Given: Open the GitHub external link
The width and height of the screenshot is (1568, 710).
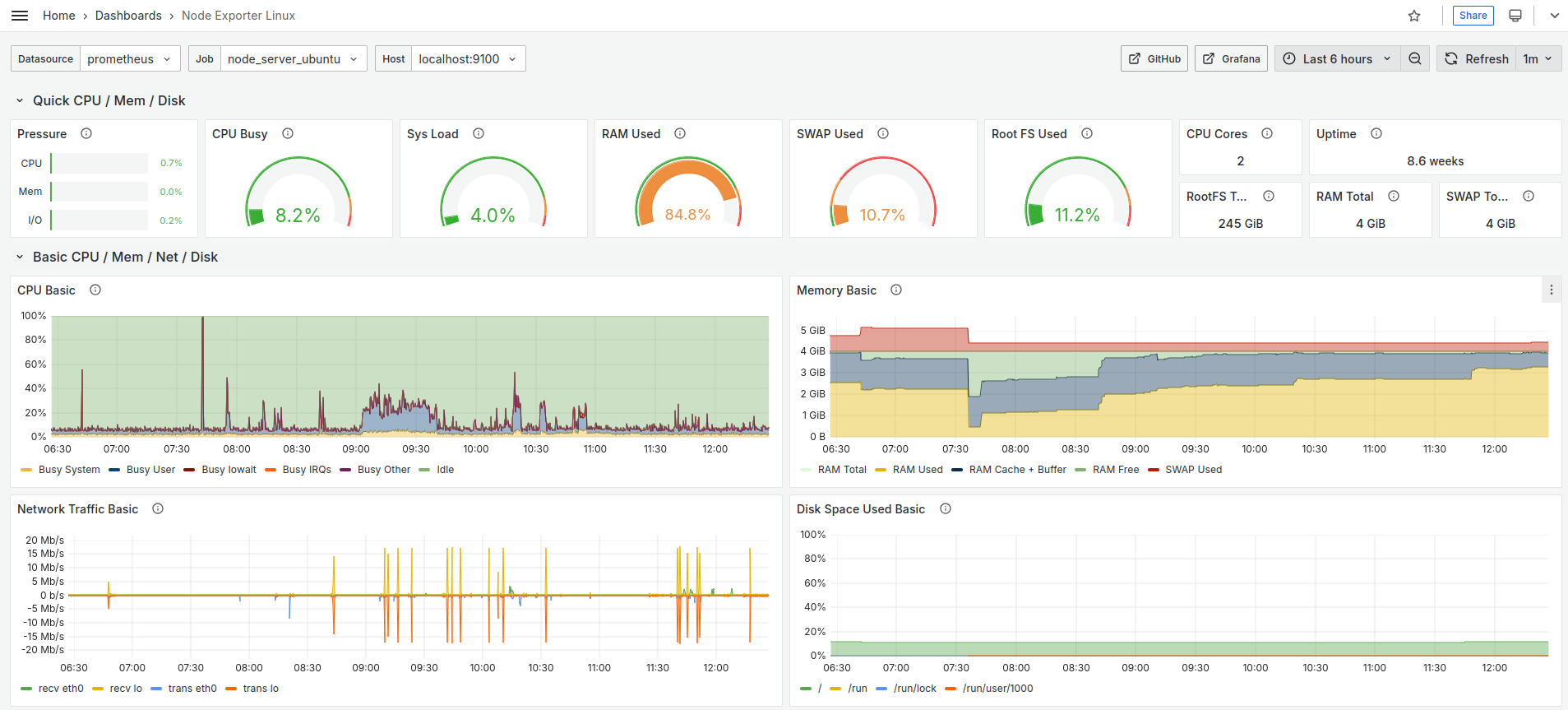Looking at the screenshot, I should 1154,58.
